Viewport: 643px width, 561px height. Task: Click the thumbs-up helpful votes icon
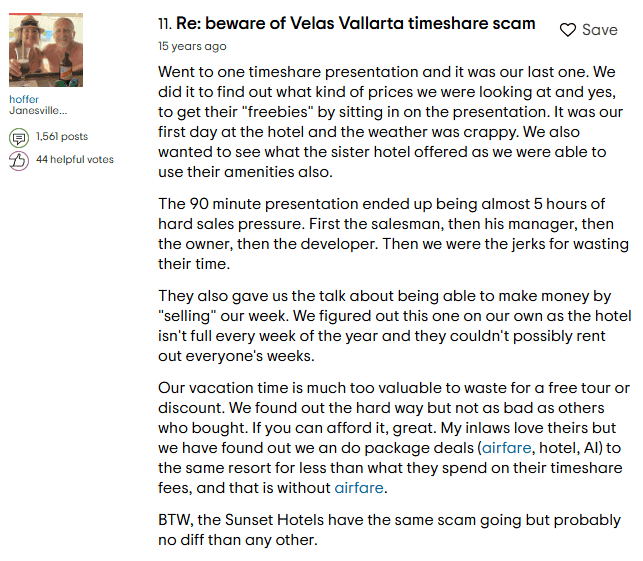19,161
